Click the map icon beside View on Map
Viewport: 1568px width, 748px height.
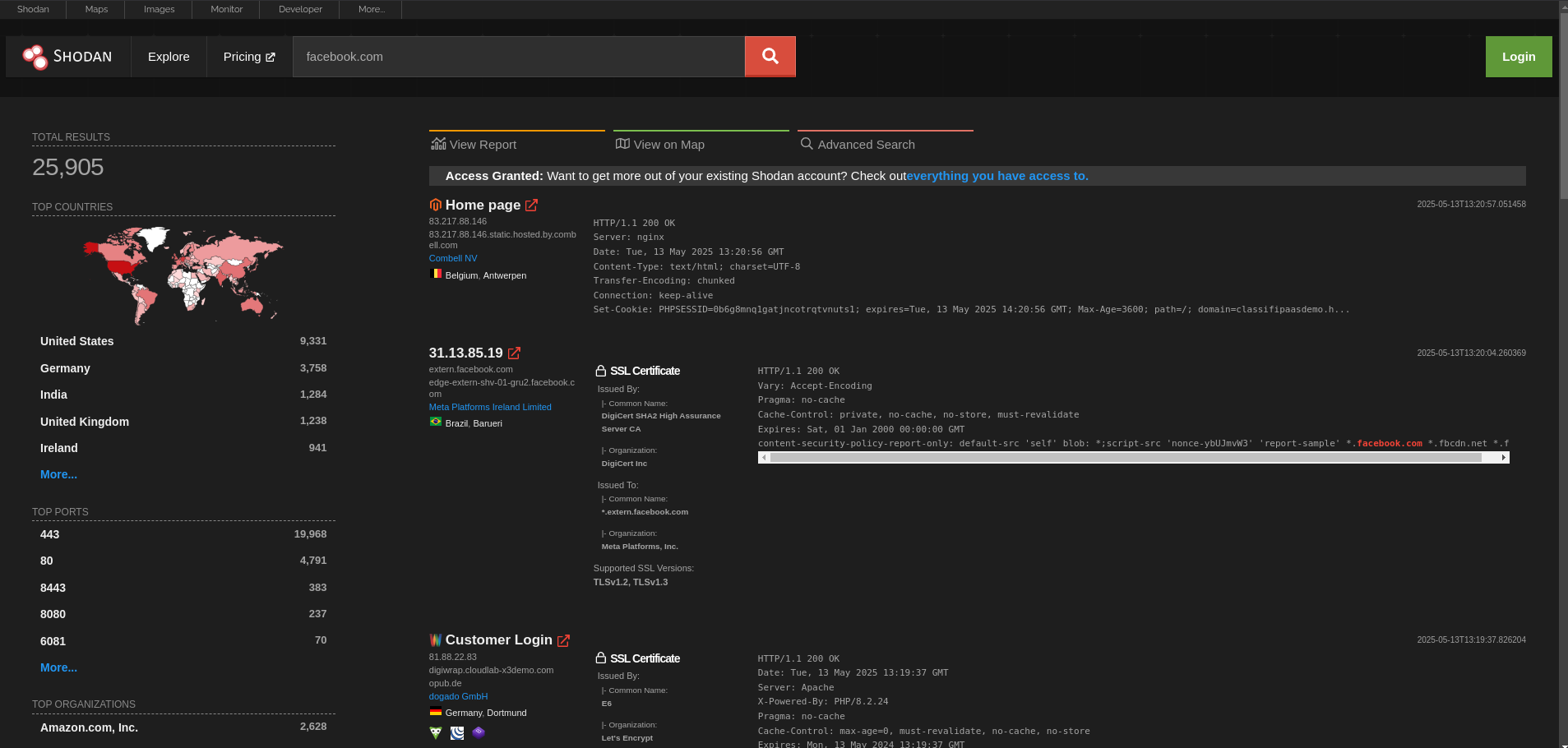622,144
